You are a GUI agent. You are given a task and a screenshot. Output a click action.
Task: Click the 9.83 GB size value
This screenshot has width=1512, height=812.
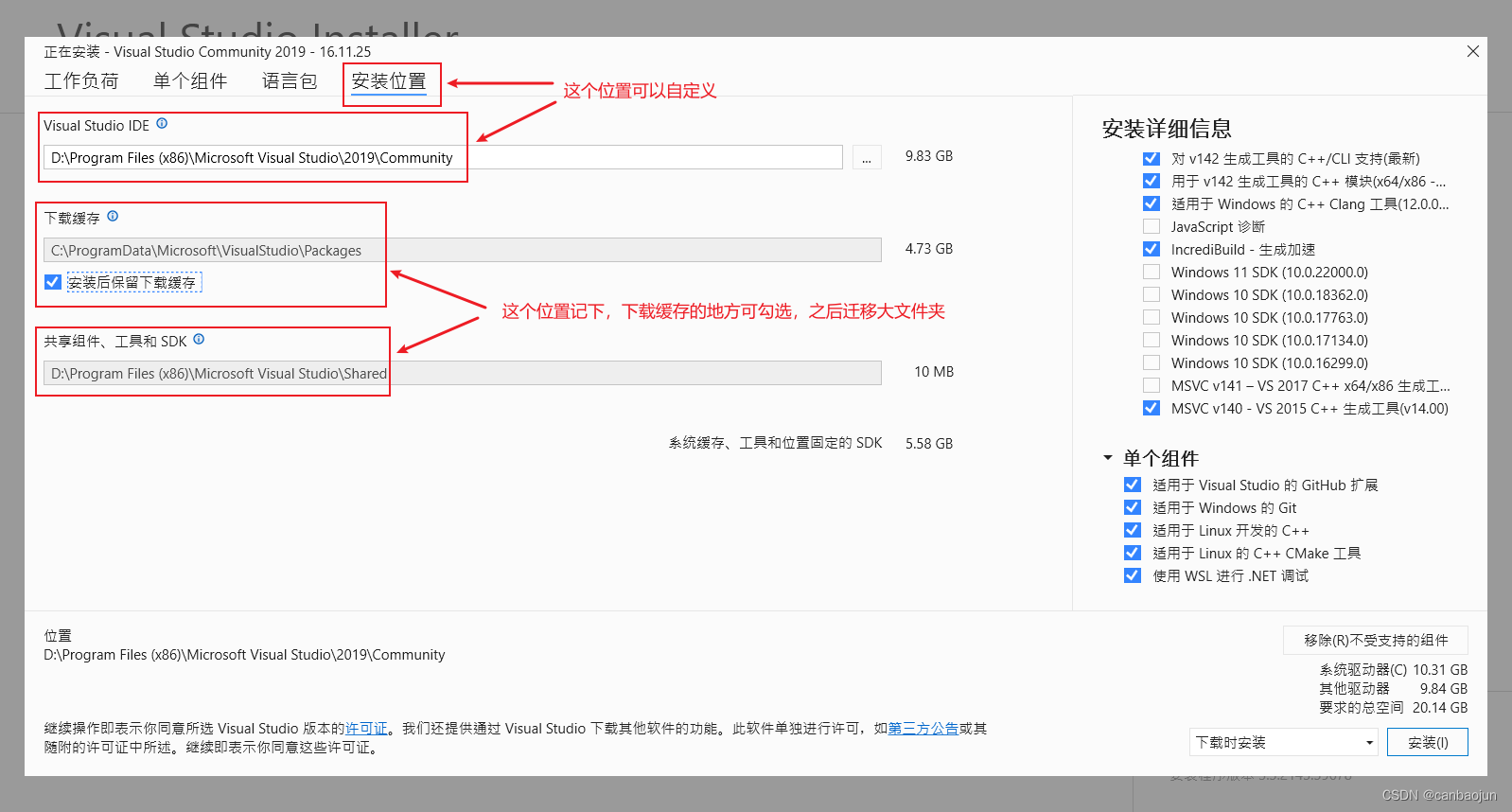929,155
